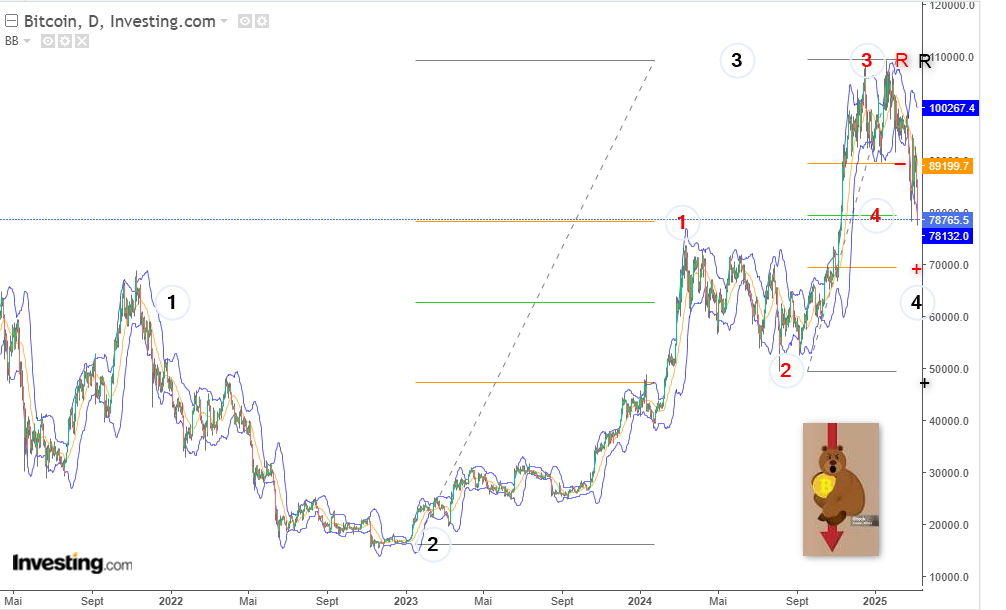
Task: Open Bitcoin series settings gear
Action: click(x=262, y=21)
